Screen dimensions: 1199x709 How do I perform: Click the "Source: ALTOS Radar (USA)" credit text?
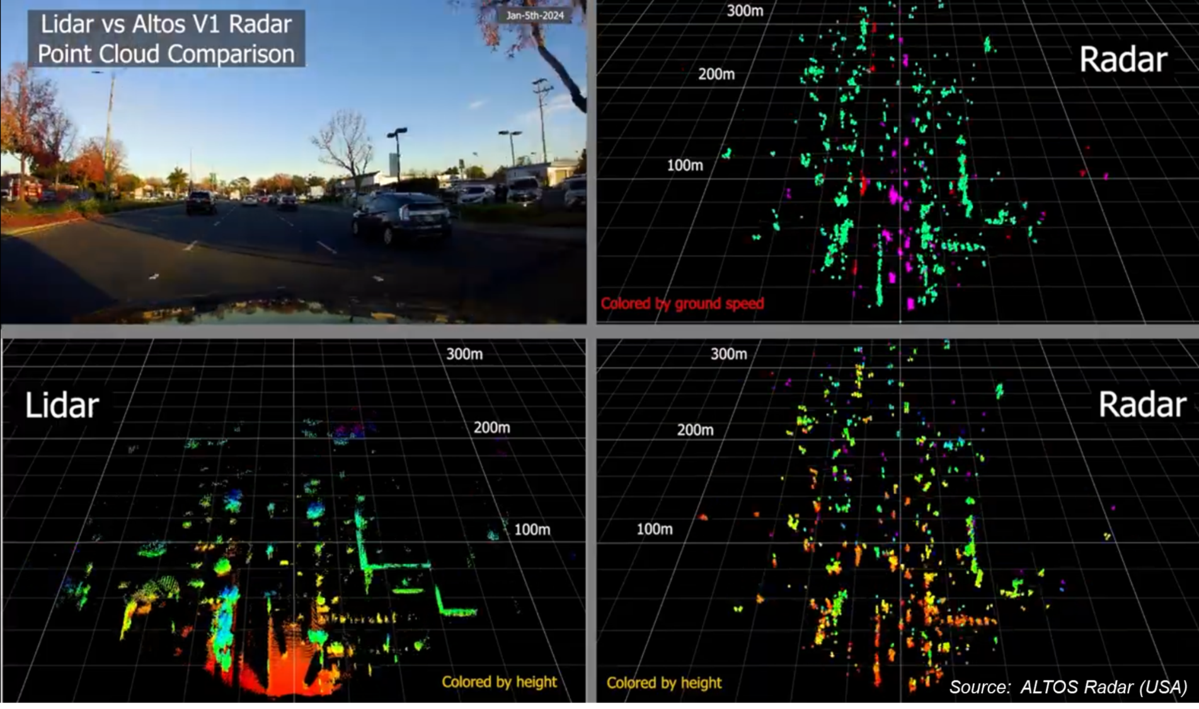tap(1067, 688)
